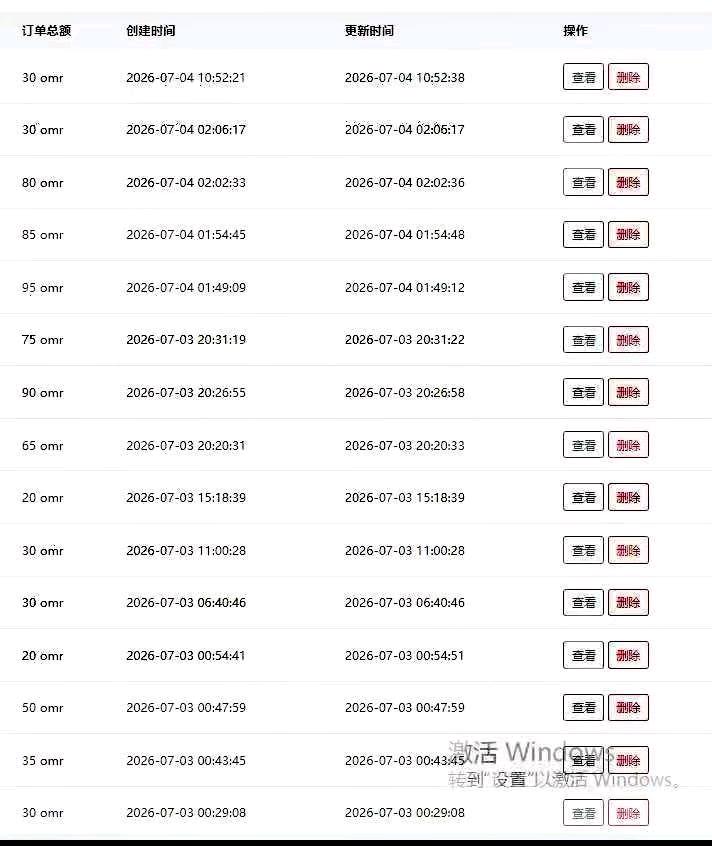Delete the 95 omr order

[x=628, y=287]
